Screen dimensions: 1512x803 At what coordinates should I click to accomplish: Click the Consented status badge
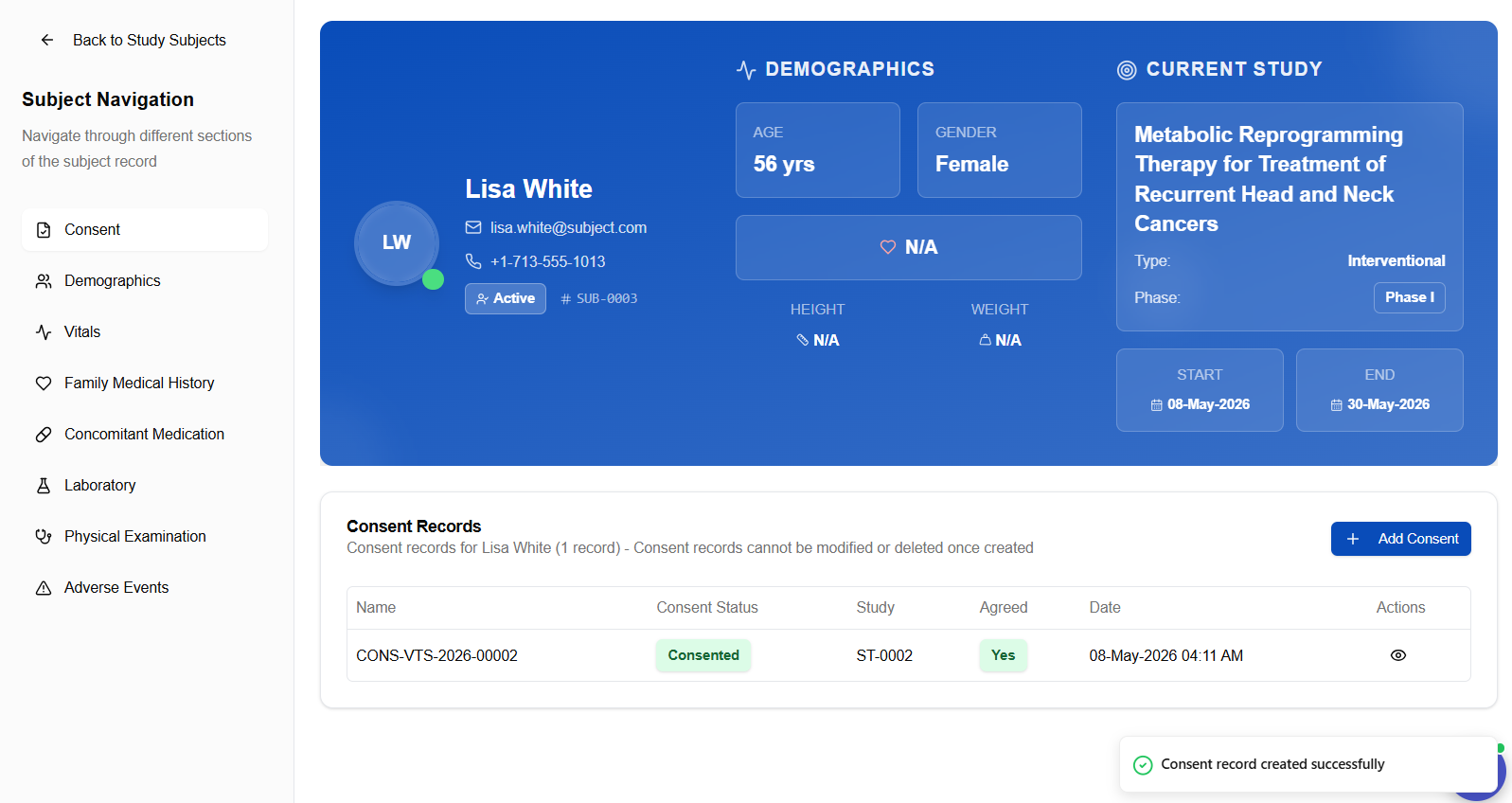click(x=703, y=655)
